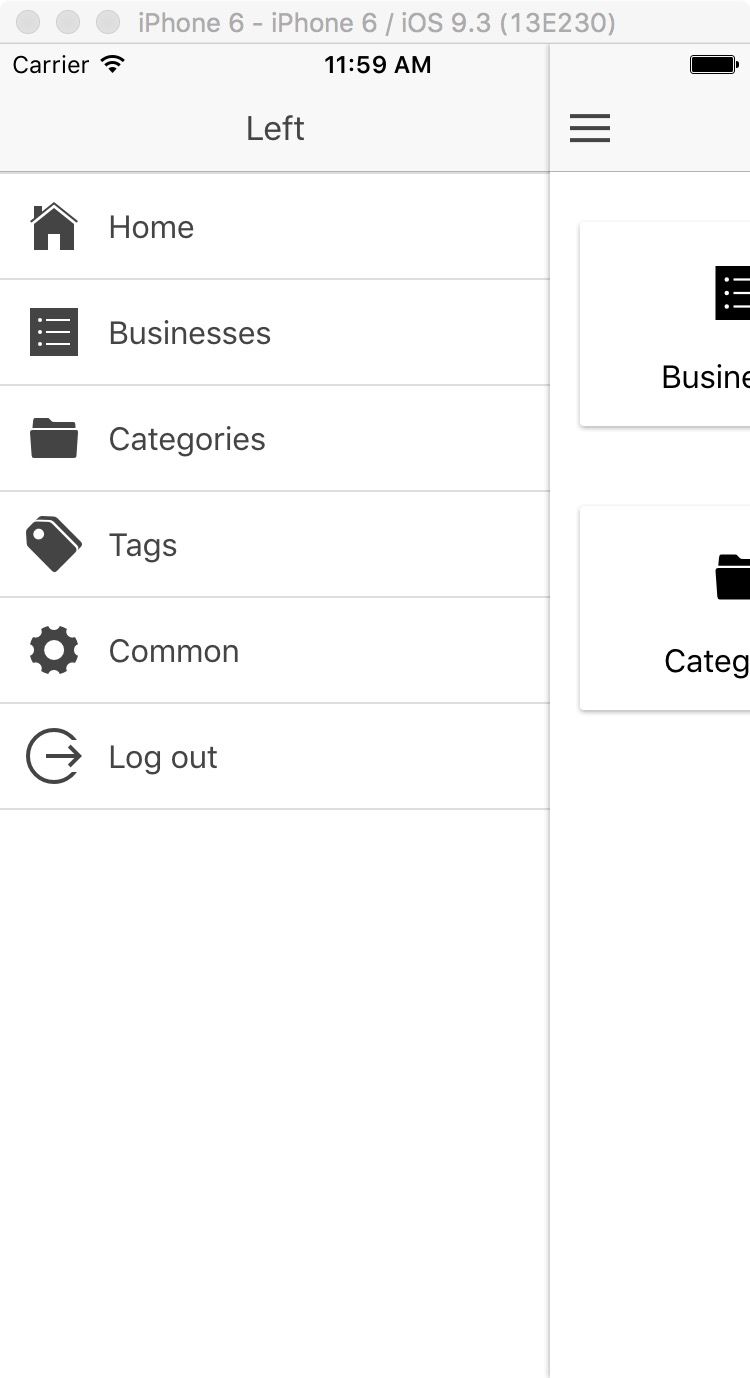This screenshot has width=750, height=1378.
Task: Click the Businesses list icon in sidebar
Action: click(54, 333)
